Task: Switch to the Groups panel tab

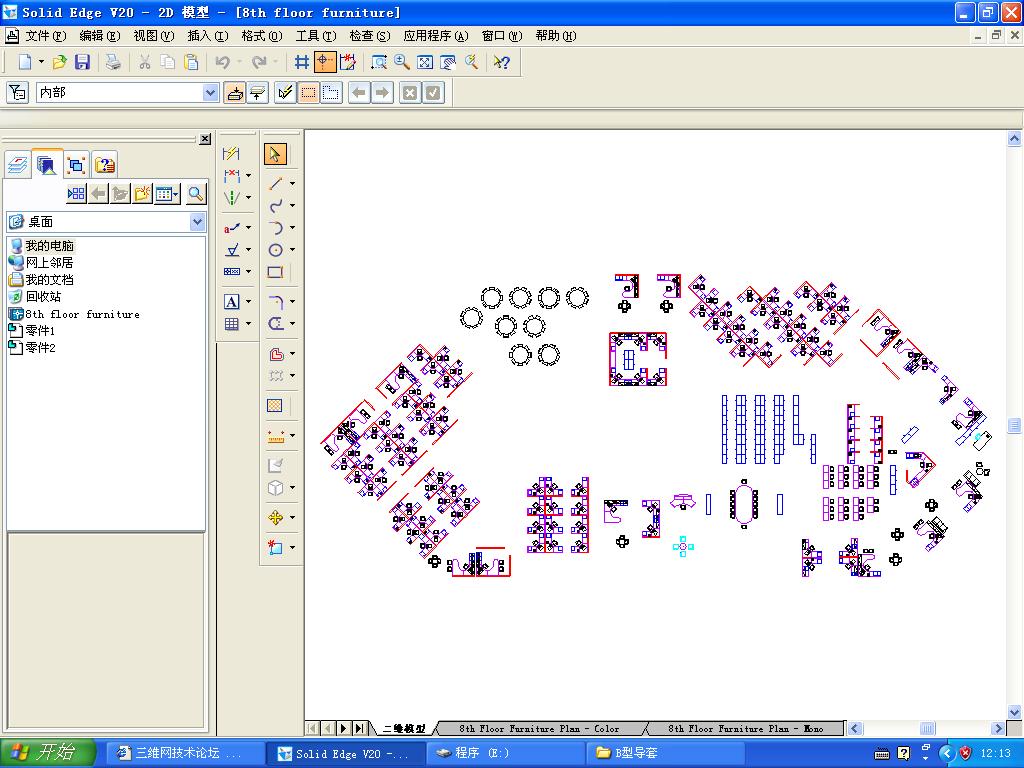Action: pyautogui.click(x=76, y=165)
